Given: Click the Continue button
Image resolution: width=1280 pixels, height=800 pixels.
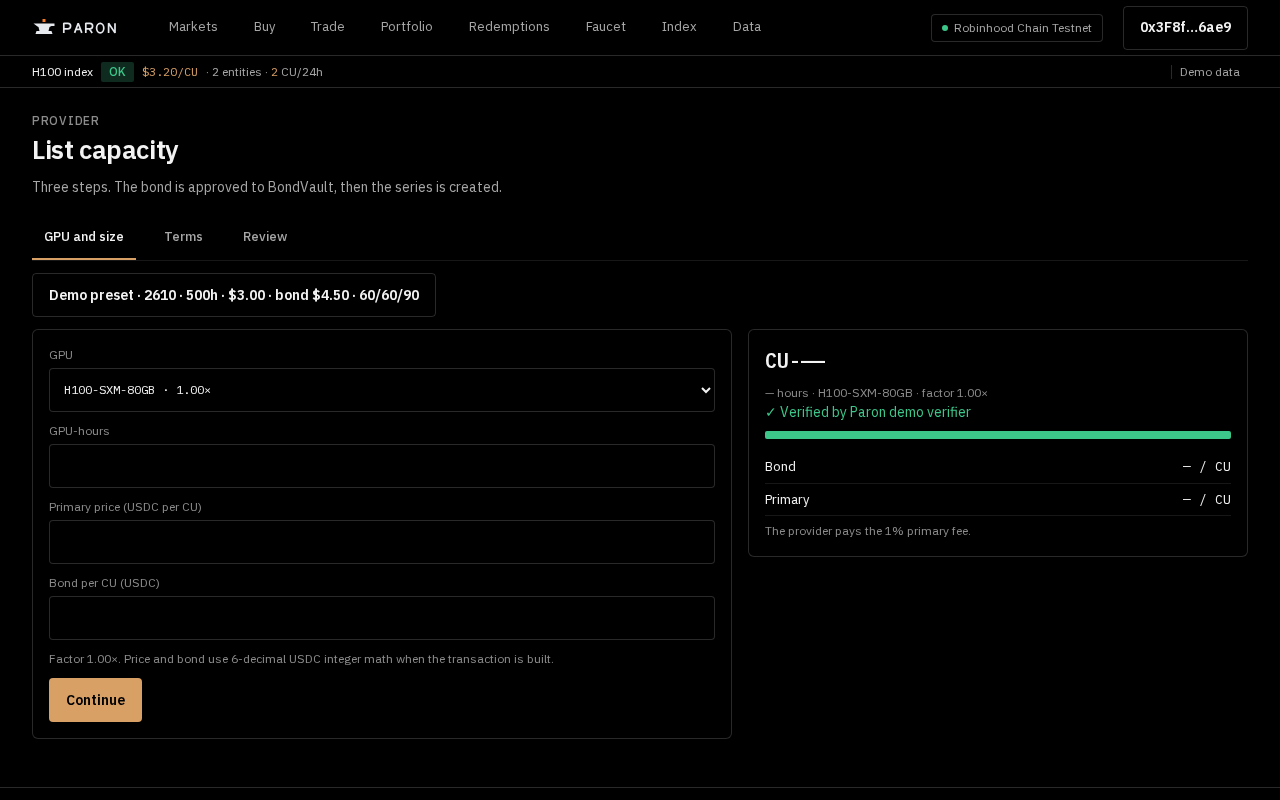Looking at the screenshot, I should pos(95,700).
